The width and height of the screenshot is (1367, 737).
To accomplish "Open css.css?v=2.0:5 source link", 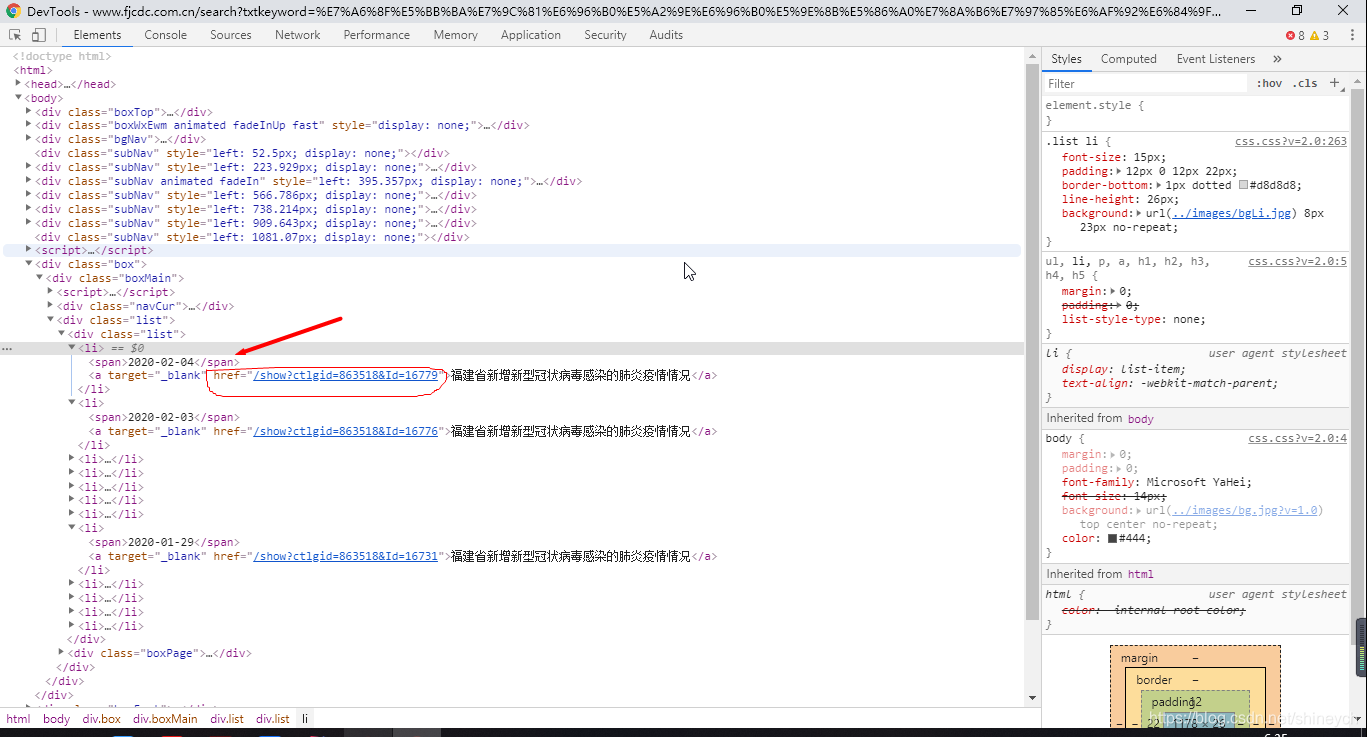I will click(1297, 262).
